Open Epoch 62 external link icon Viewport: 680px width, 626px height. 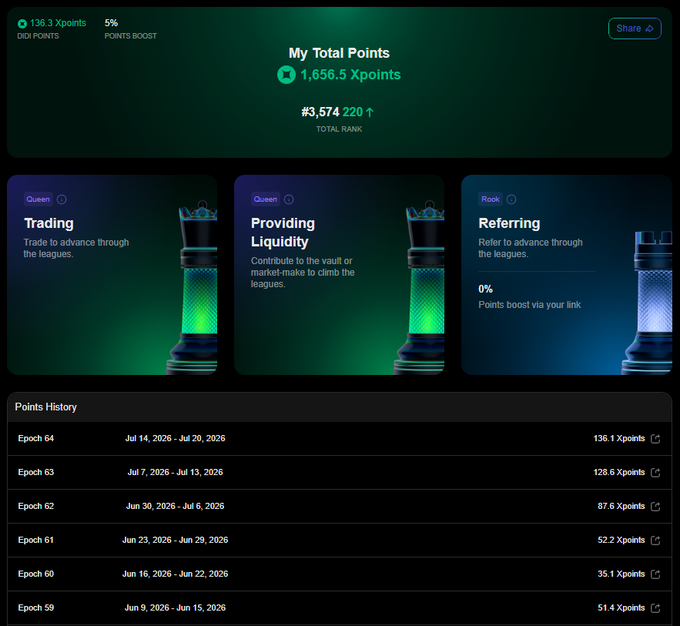[656, 506]
